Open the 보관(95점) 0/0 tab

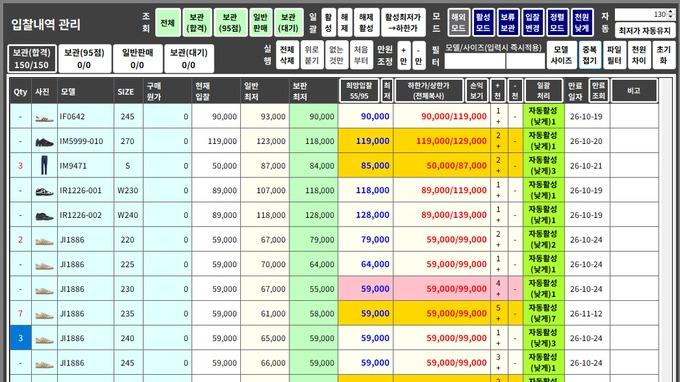(x=85, y=59)
